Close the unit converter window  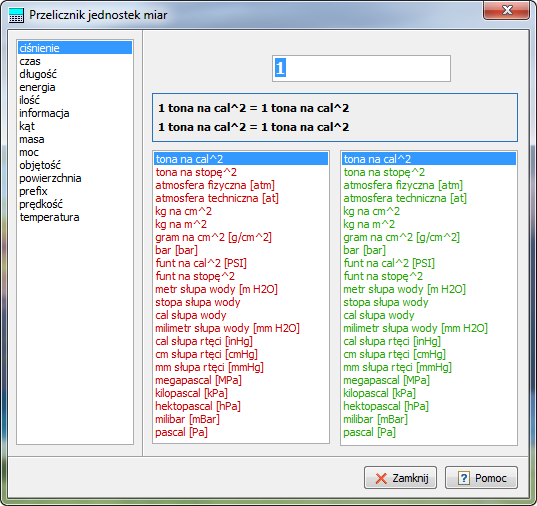coord(507,10)
